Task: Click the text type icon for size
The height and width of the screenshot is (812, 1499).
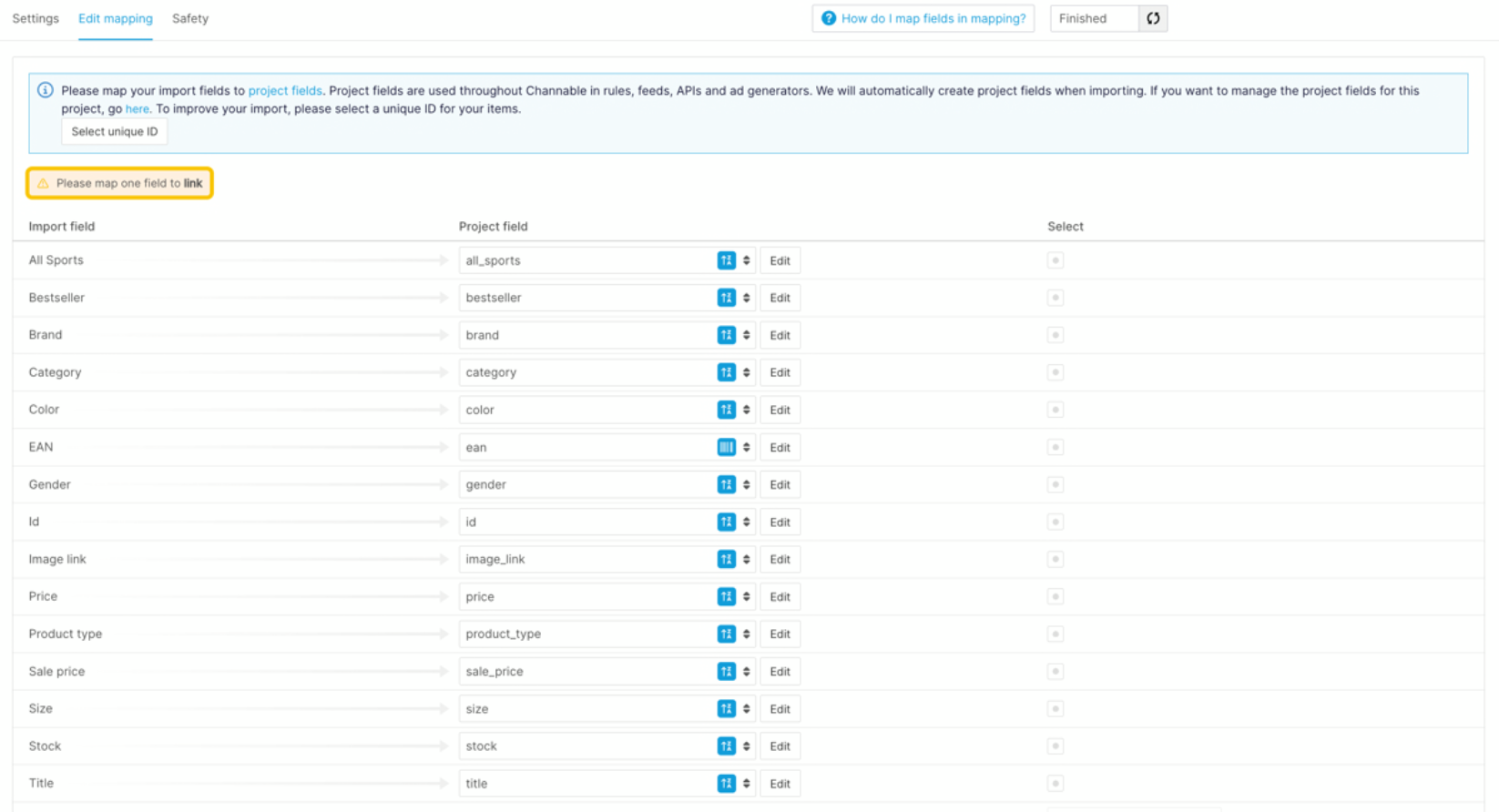Action: click(726, 708)
